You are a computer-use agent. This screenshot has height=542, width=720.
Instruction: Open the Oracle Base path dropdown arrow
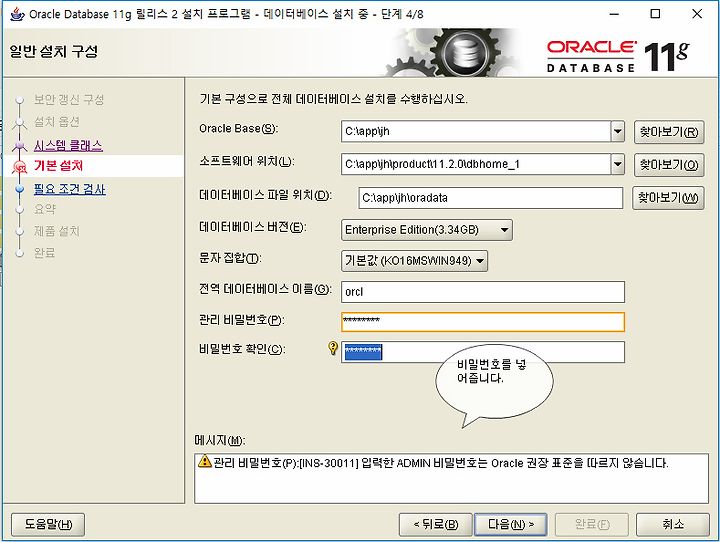pos(618,131)
